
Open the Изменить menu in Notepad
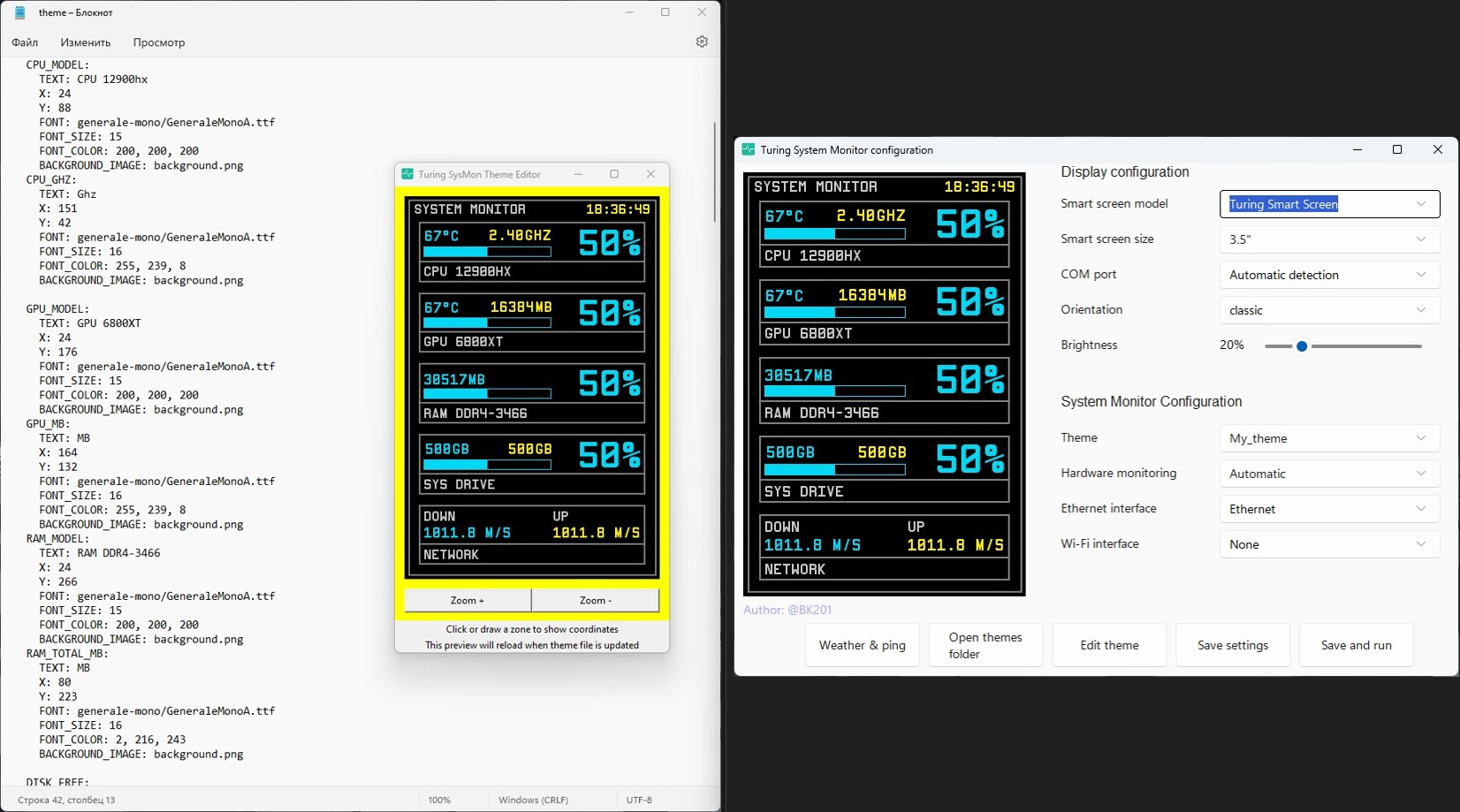86,42
